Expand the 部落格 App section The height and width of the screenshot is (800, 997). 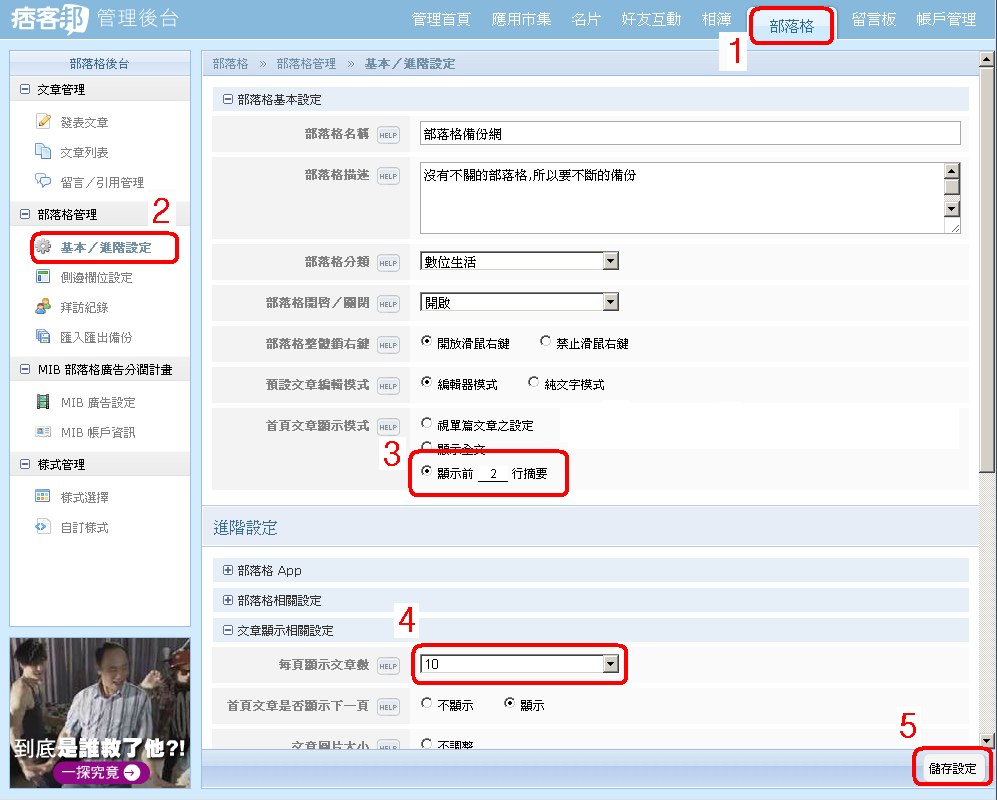pos(228,570)
